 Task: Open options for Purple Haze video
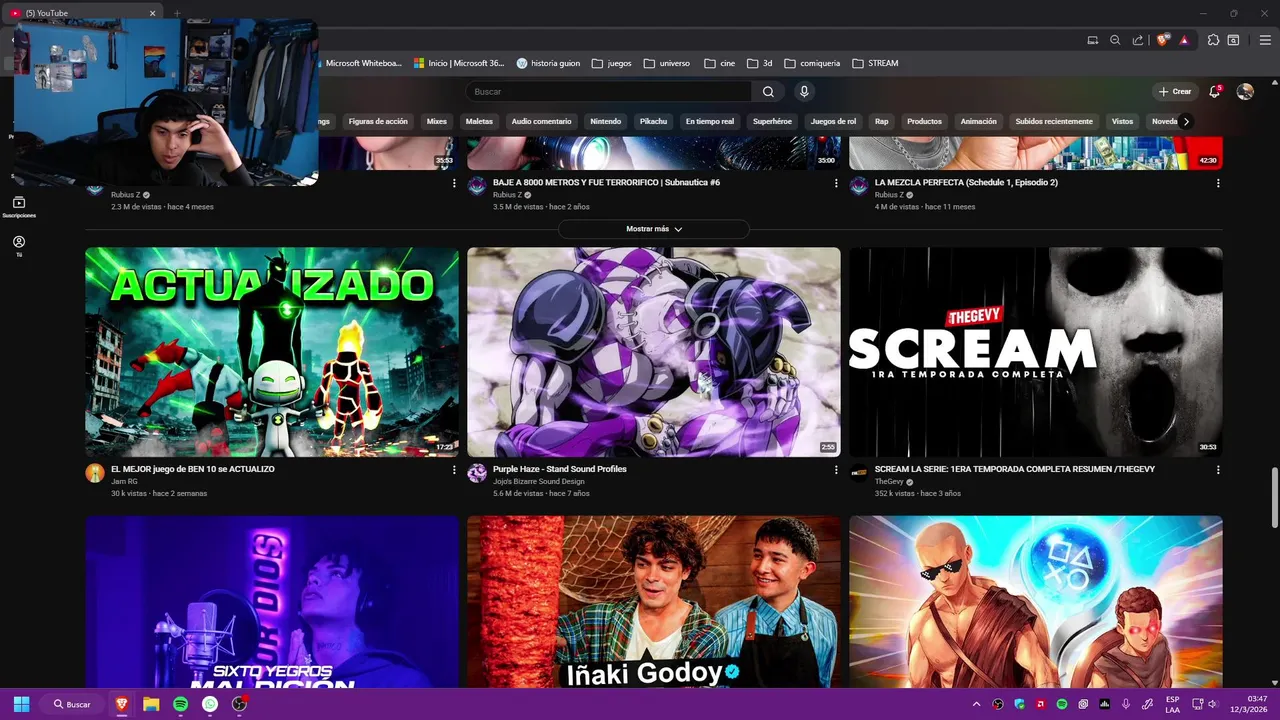836,470
